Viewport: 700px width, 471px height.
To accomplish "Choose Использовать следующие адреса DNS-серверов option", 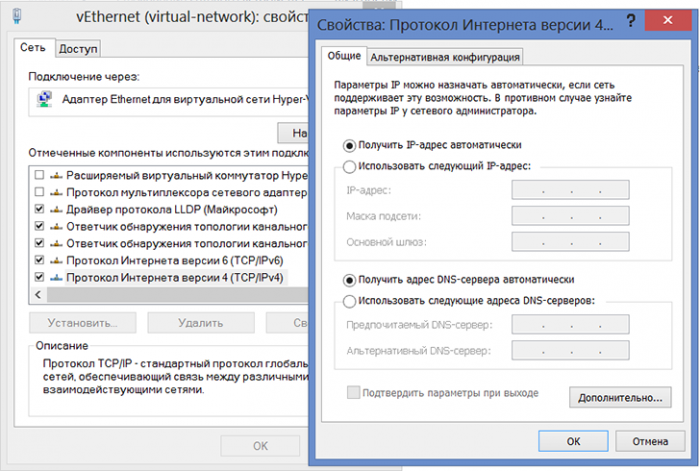I will [x=349, y=300].
